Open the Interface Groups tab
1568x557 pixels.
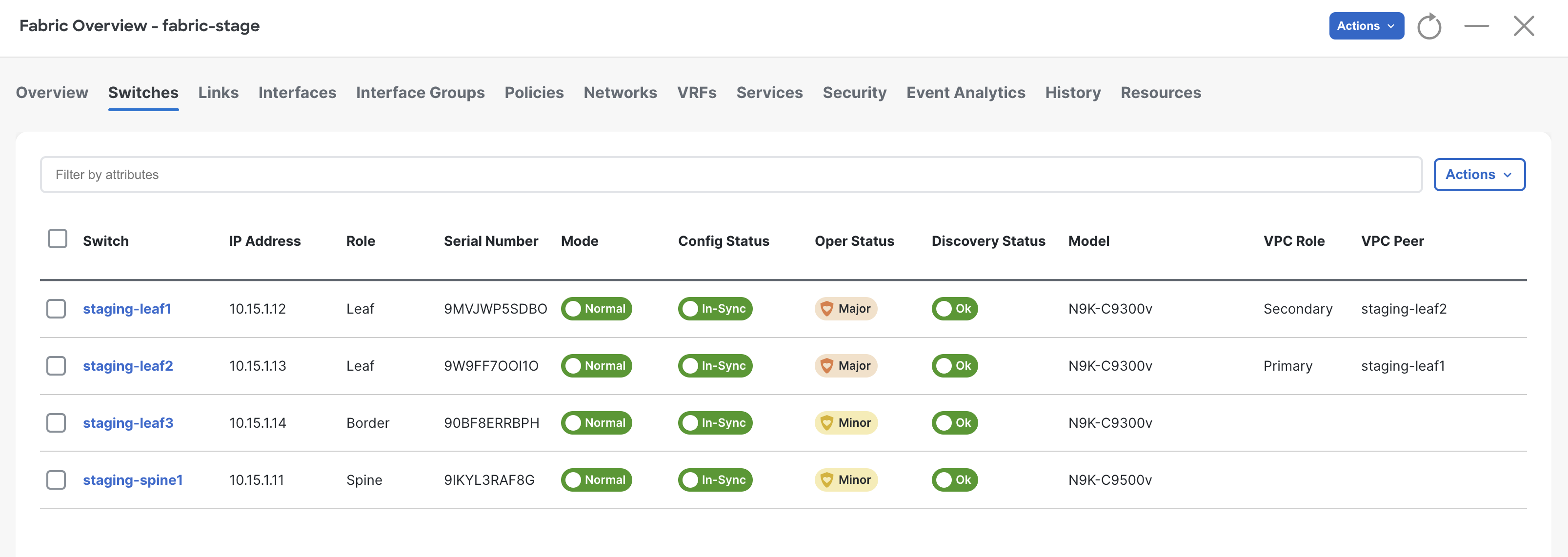coord(420,93)
